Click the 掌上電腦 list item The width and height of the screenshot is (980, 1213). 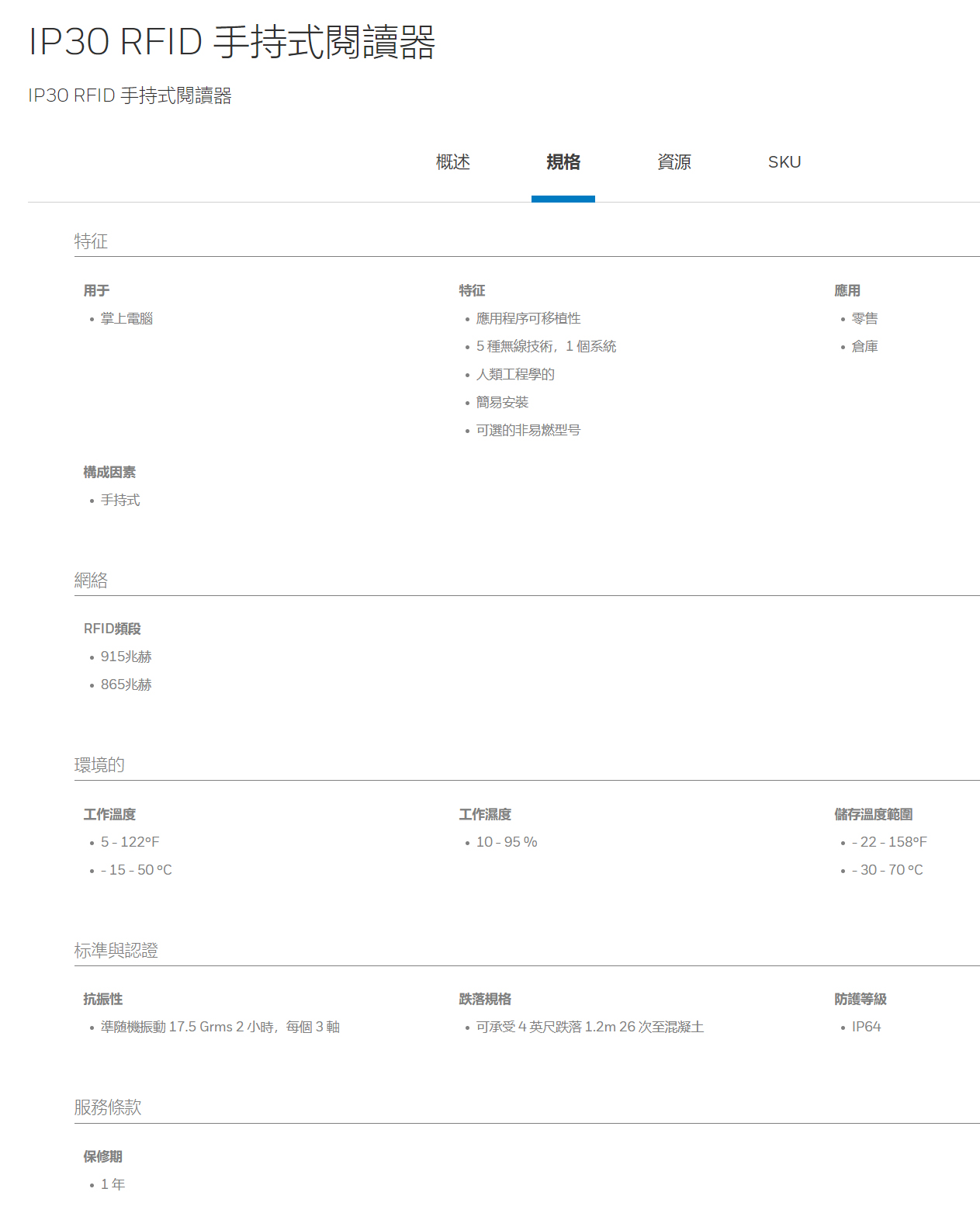(x=126, y=319)
